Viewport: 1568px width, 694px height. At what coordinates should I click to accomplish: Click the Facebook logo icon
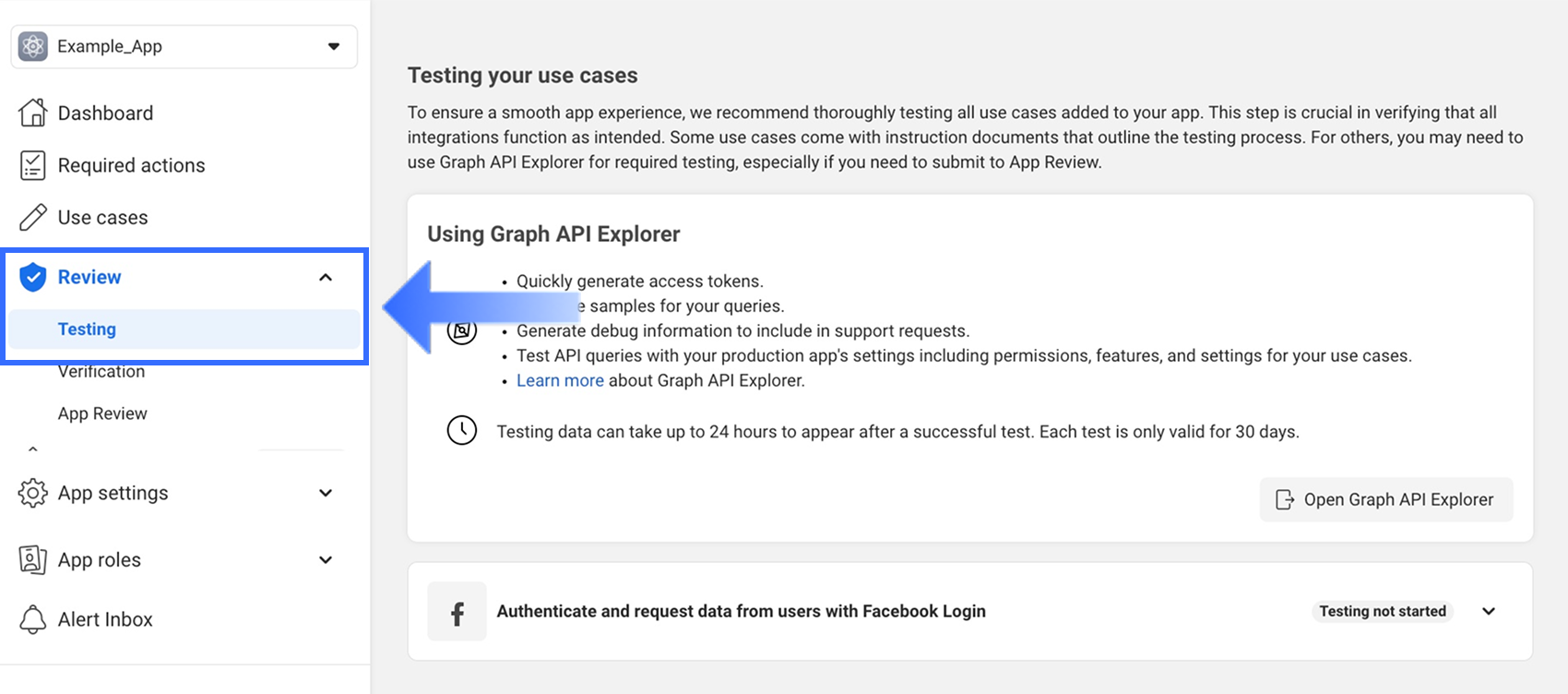[x=457, y=612]
